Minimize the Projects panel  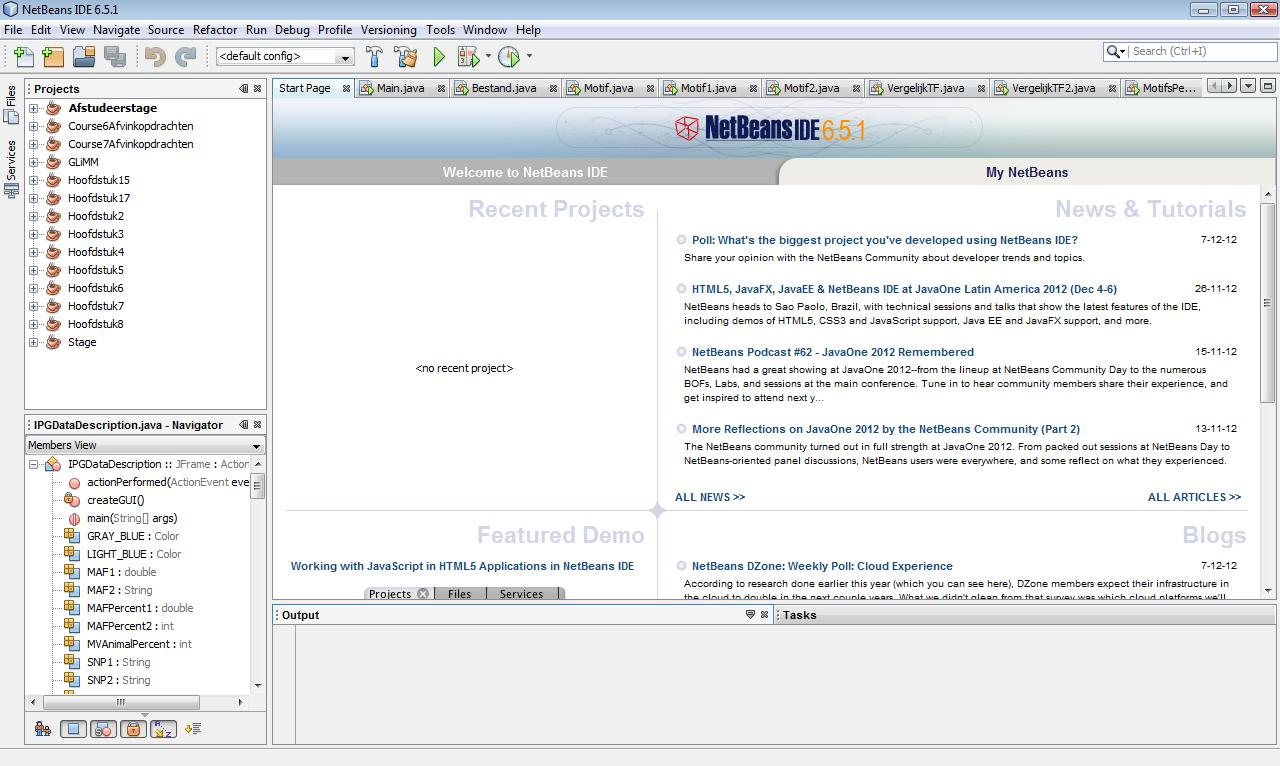pos(244,88)
